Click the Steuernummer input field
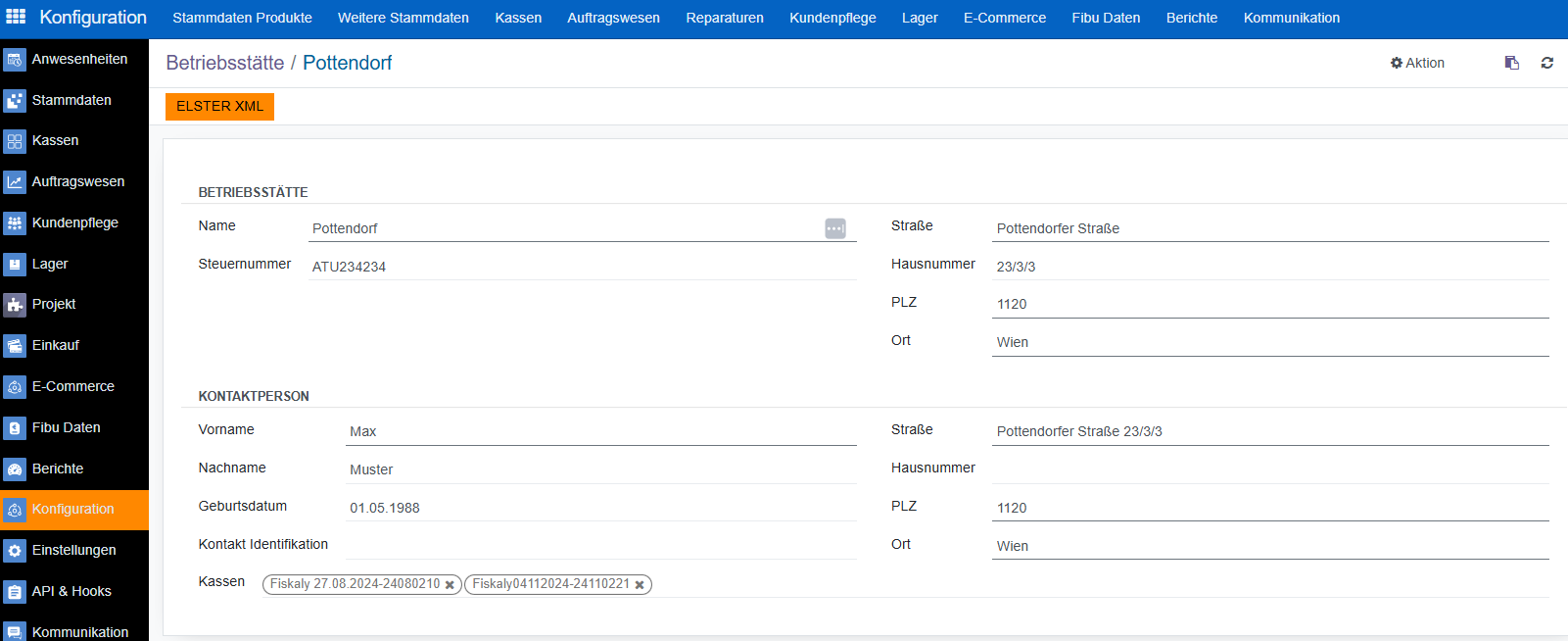 tap(582, 267)
